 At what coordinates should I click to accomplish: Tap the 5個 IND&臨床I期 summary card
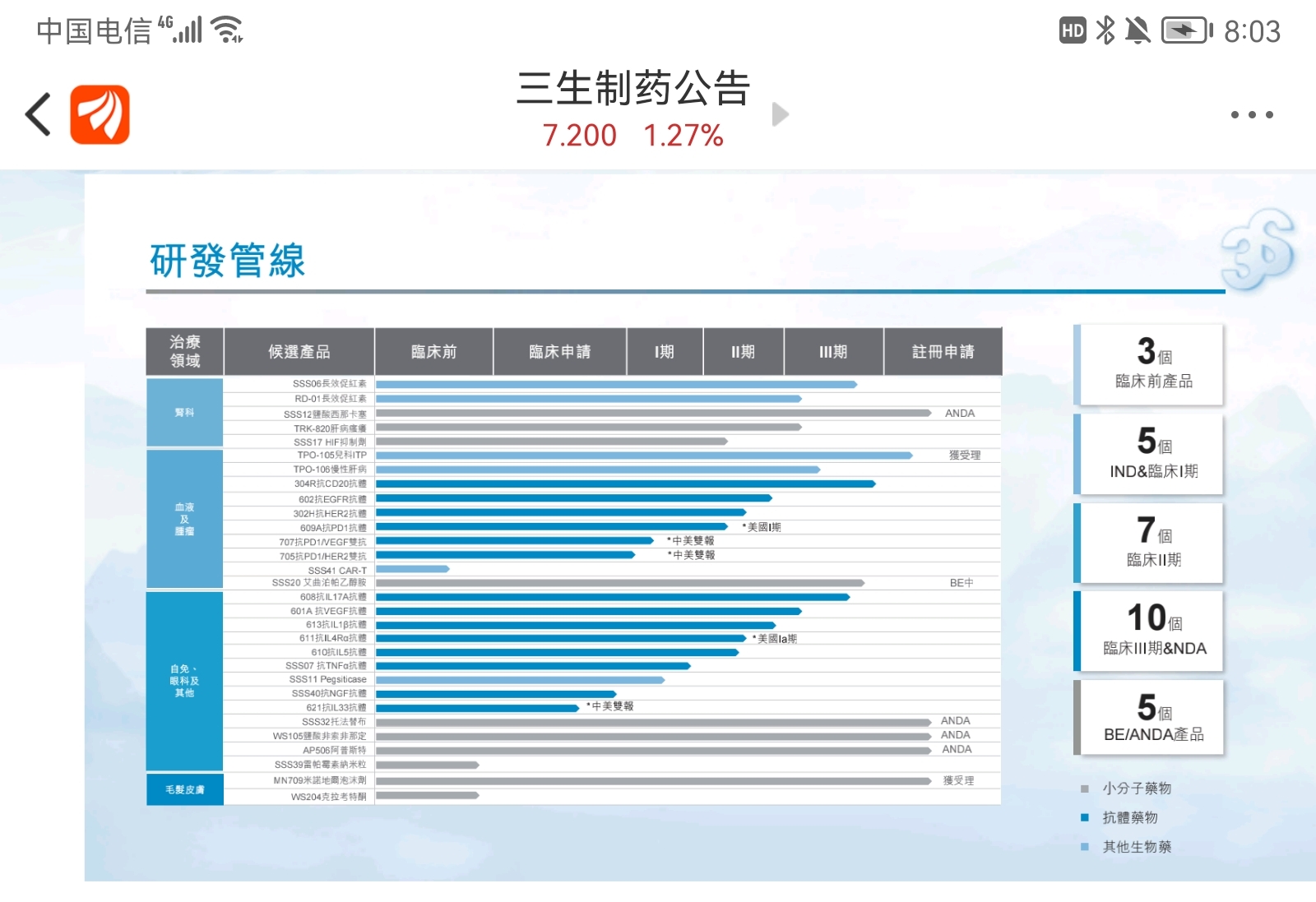1149,454
